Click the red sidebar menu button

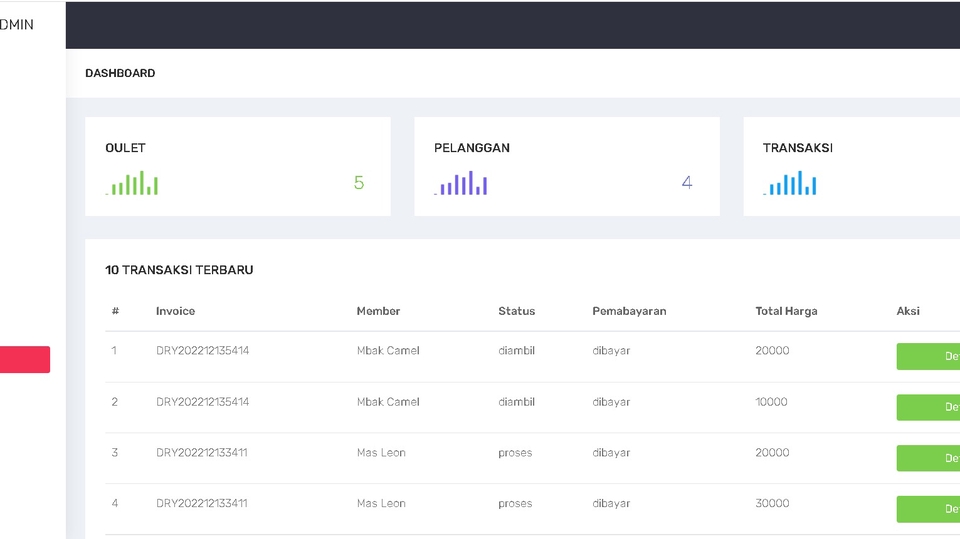pyautogui.click(x=24, y=360)
